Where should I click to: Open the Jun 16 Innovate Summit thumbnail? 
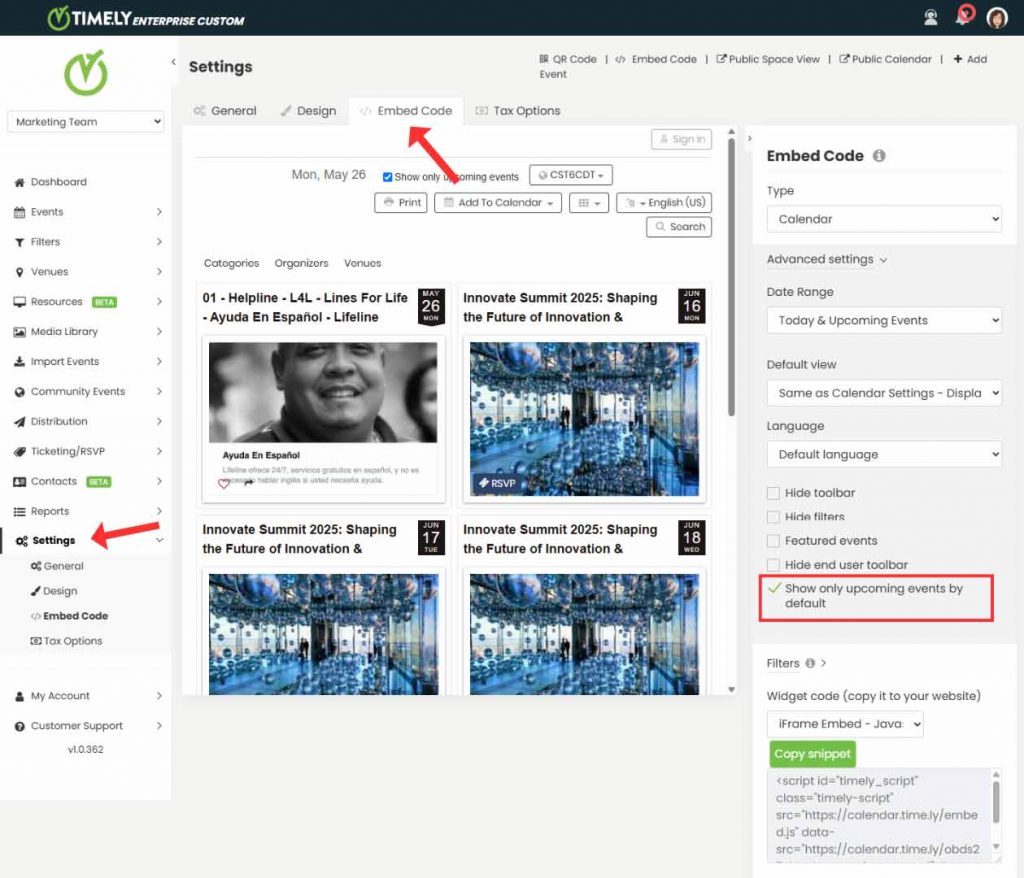pos(584,419)
